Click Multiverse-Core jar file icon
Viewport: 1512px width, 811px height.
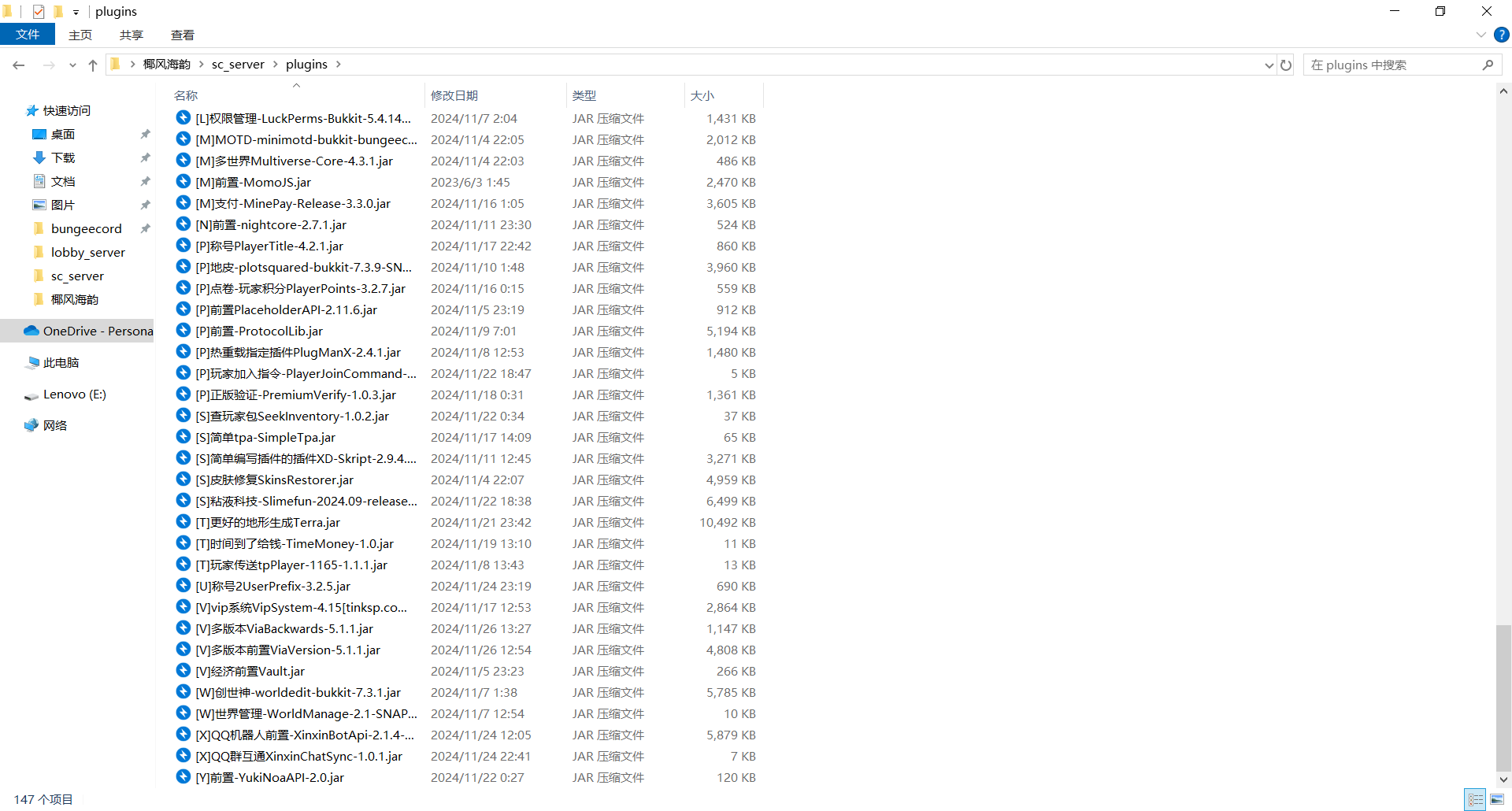click(x=183, y=161)
